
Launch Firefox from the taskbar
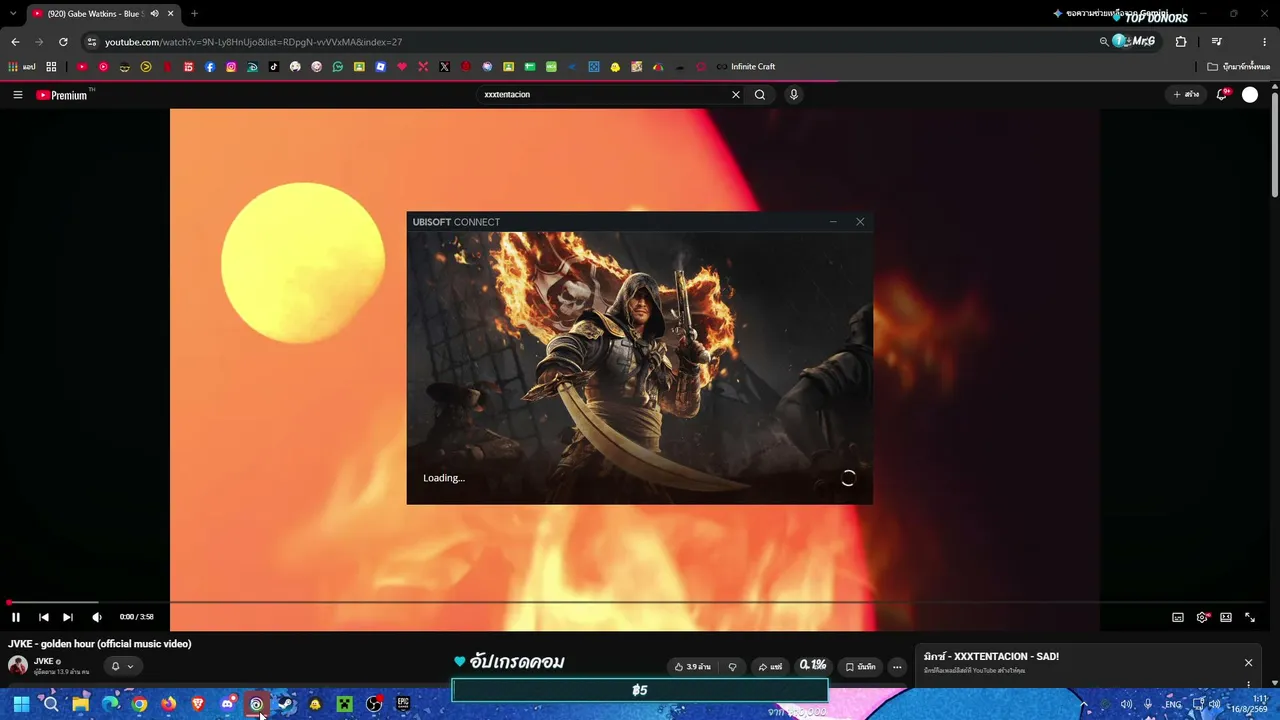(x=168, y=704)
